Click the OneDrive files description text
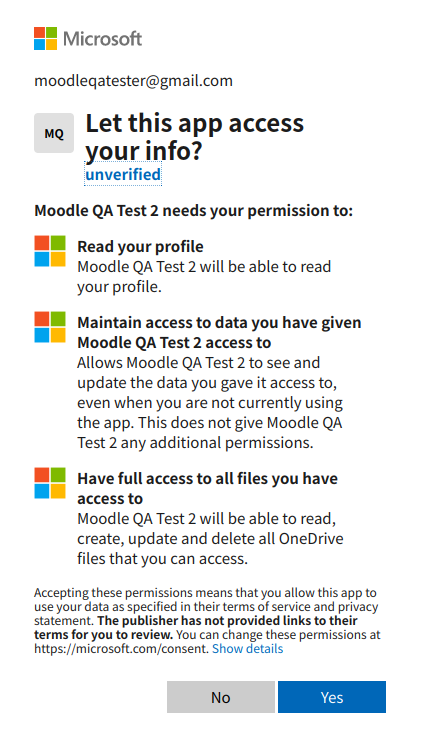This screenshot has width=424, height=736. point(210,538)
